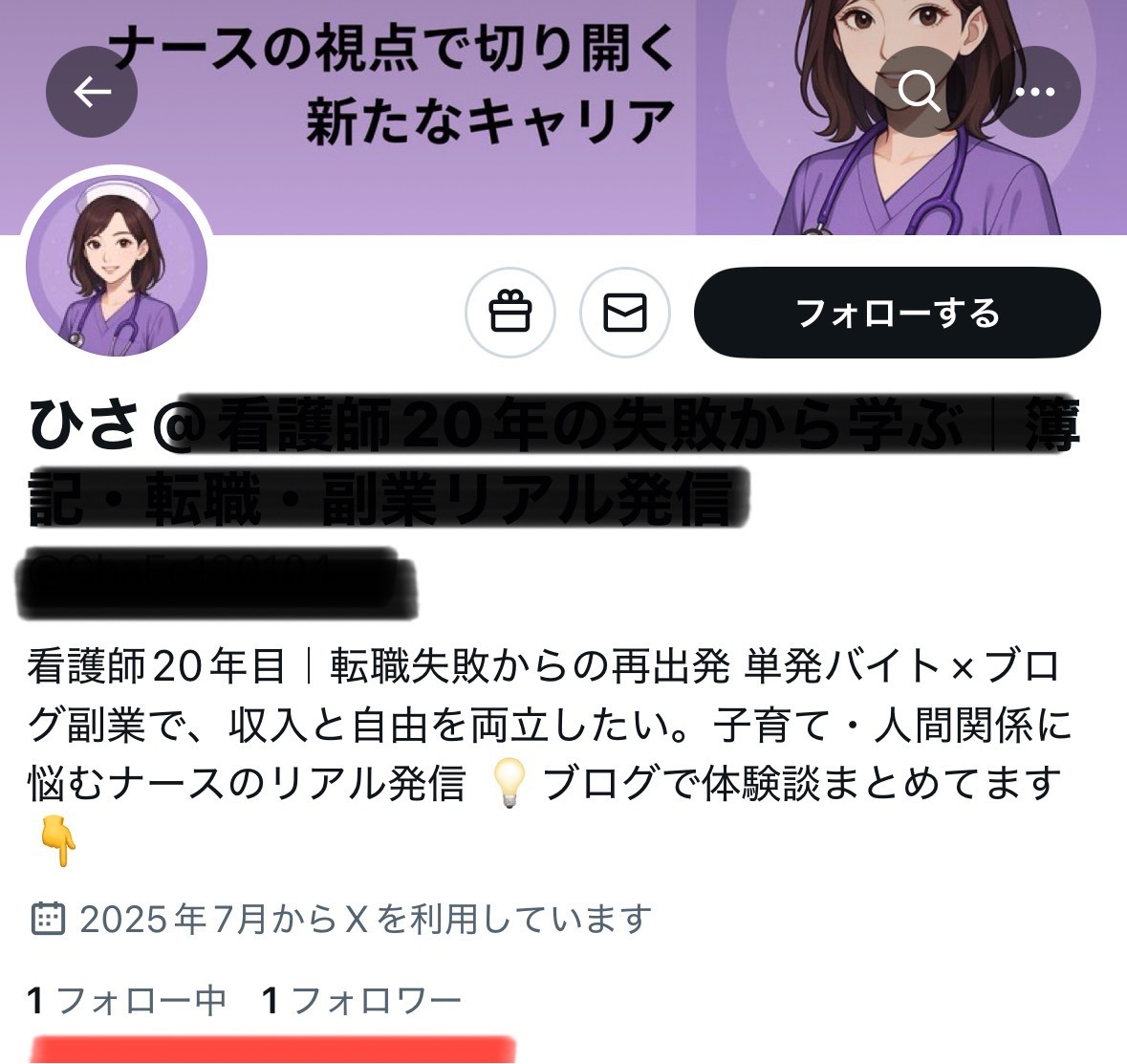Select the display name ひさ@
The height and width of the screenshot is (1064, 1127).
[x=113, y=425]
